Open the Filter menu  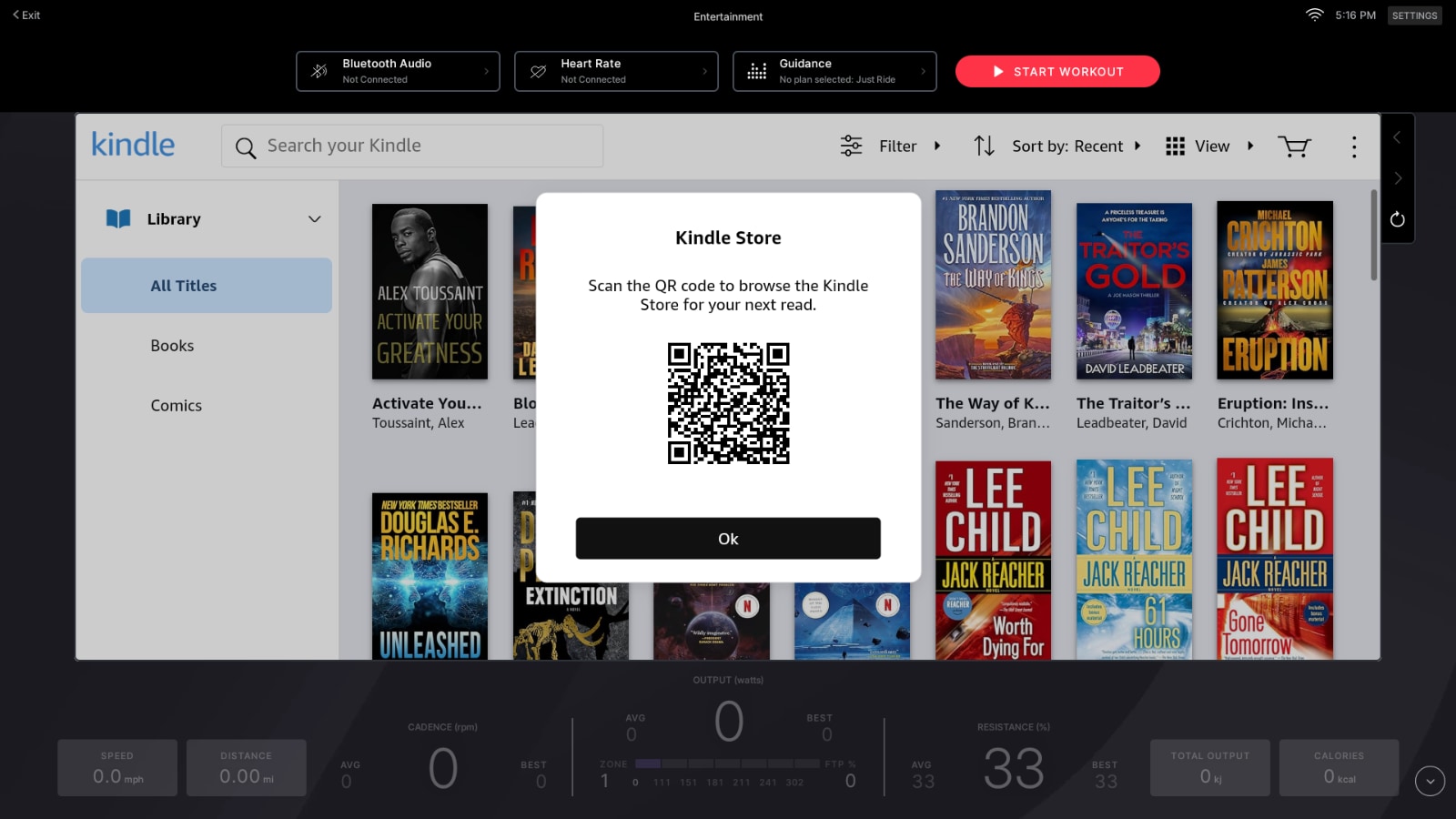[x=891, y=146]
